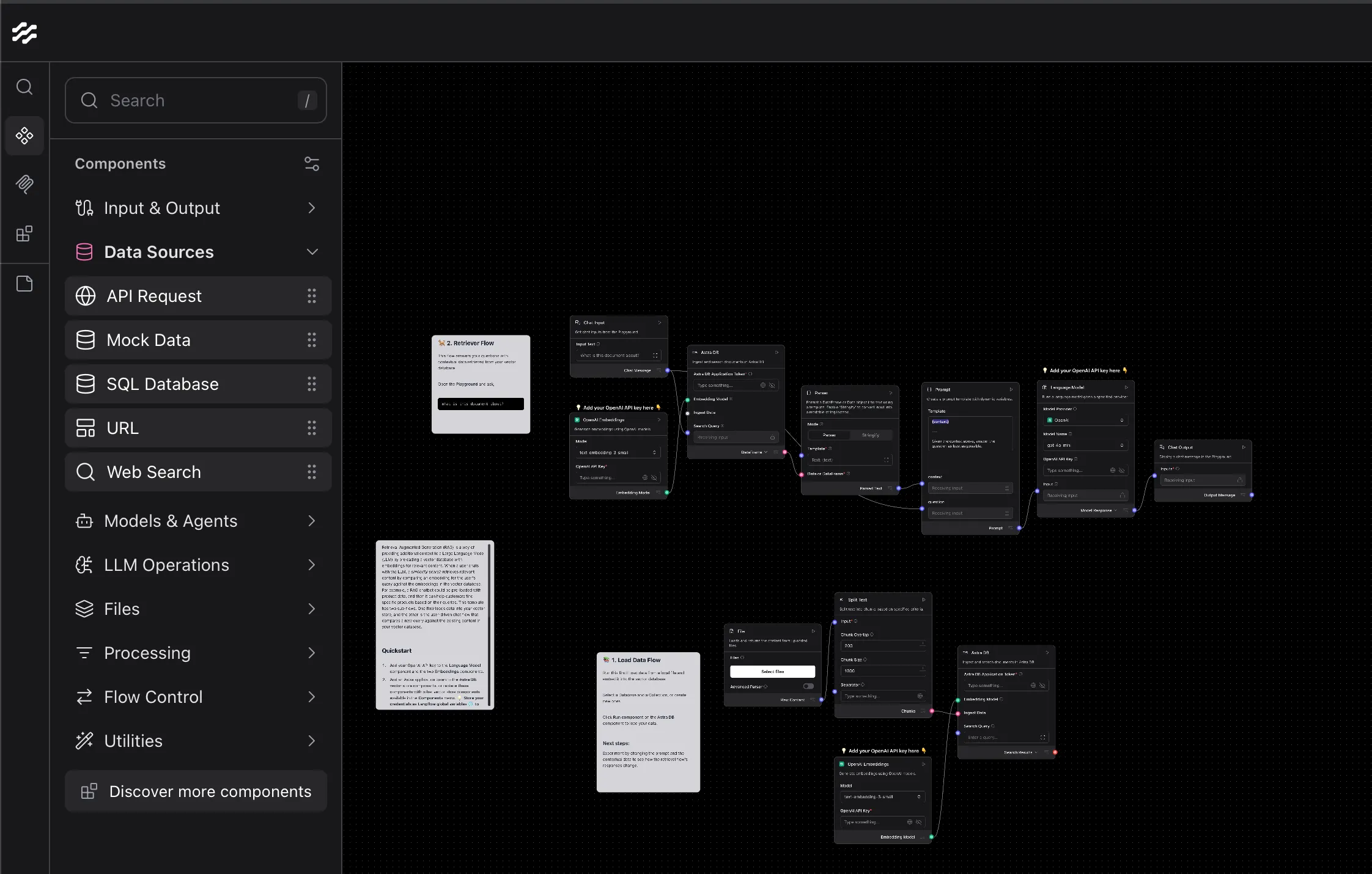The width and height of the screenshot is (1372, 874).
Task: Toggle Advanced Parser switch on File node
Action: (808, 686)
